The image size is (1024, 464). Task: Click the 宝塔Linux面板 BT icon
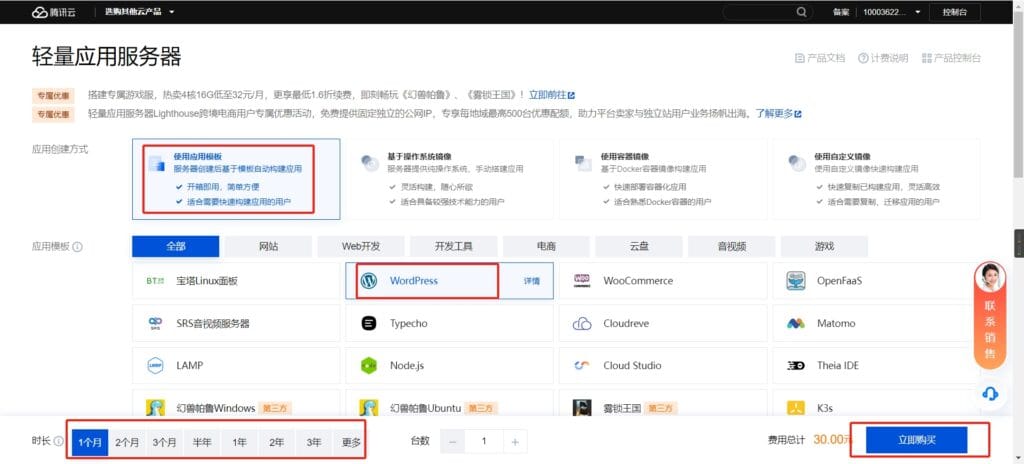(155, 281)
